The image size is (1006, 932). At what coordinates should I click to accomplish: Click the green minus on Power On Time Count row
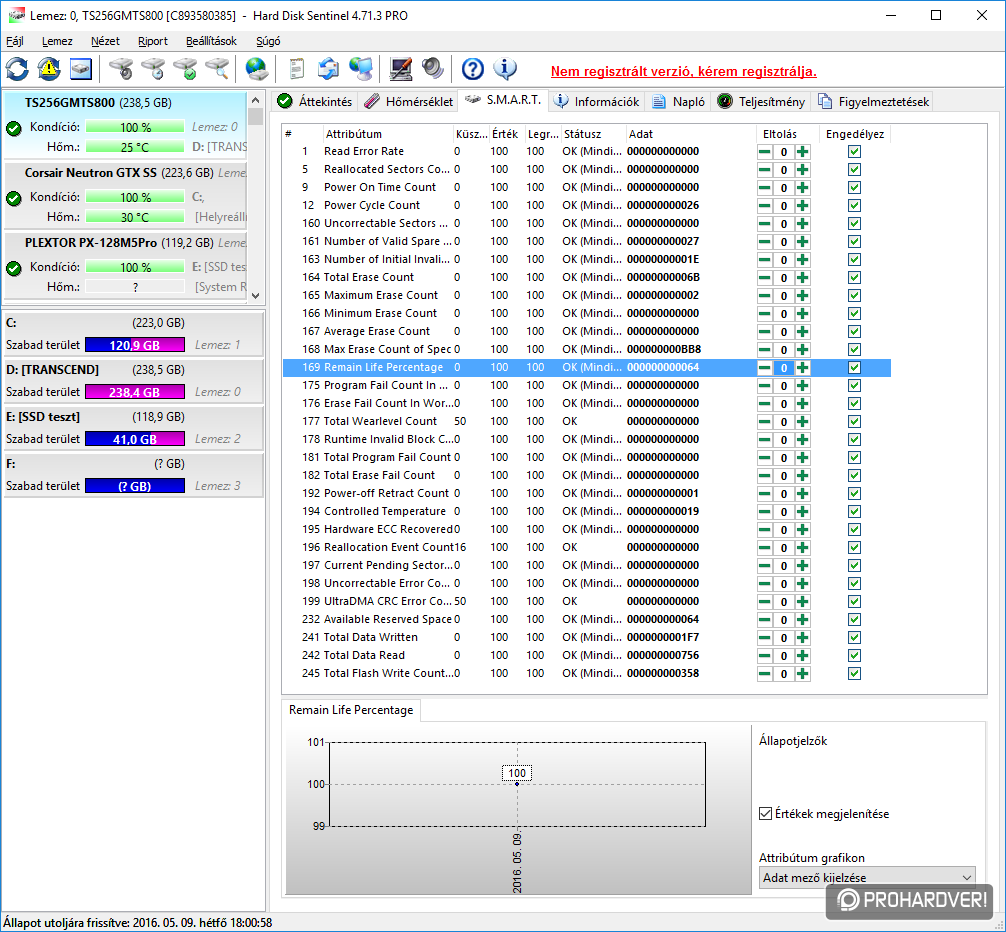[x=765, y=188]
